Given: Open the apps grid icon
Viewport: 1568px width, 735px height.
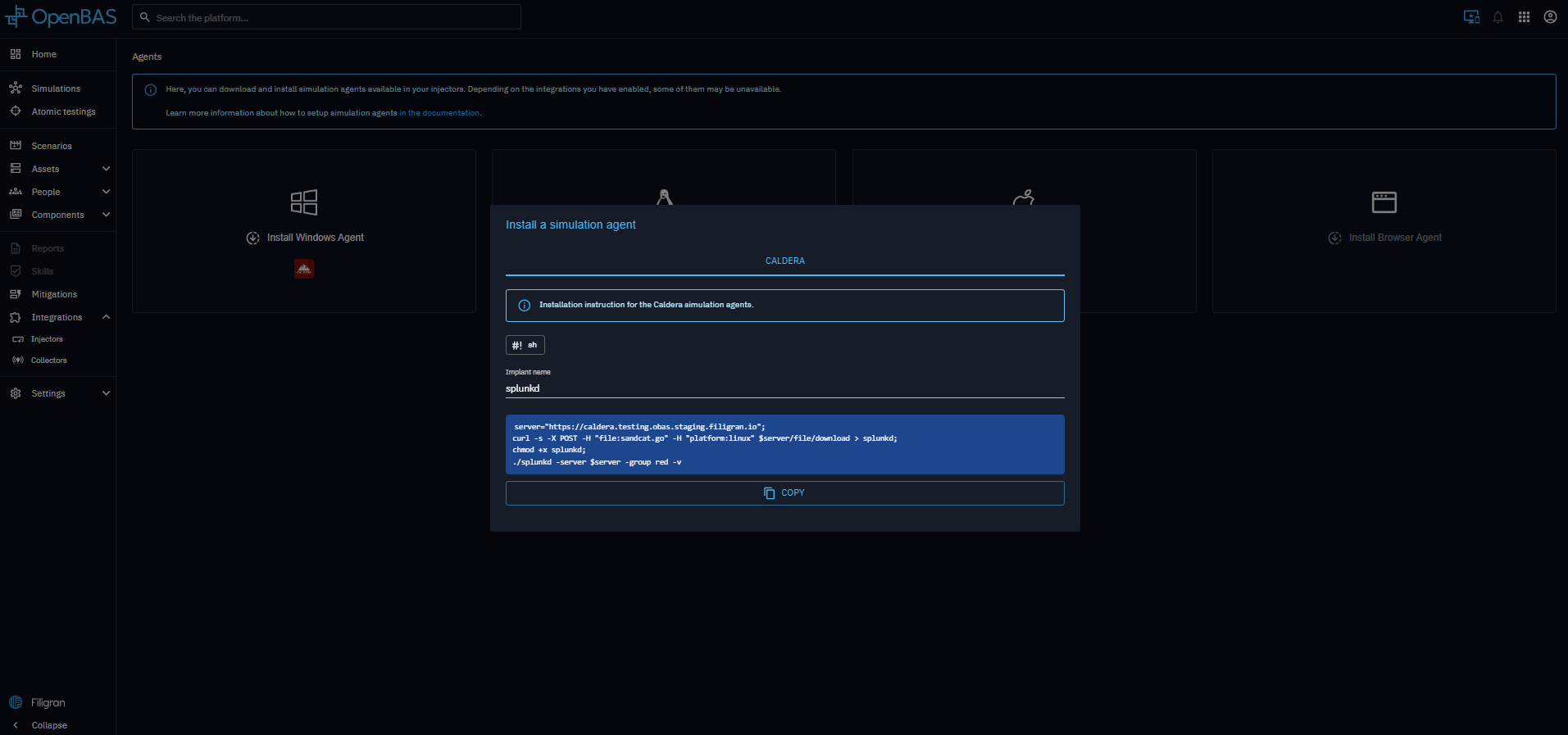Looking at the screenshot, I should click(x=1524, y=17).
